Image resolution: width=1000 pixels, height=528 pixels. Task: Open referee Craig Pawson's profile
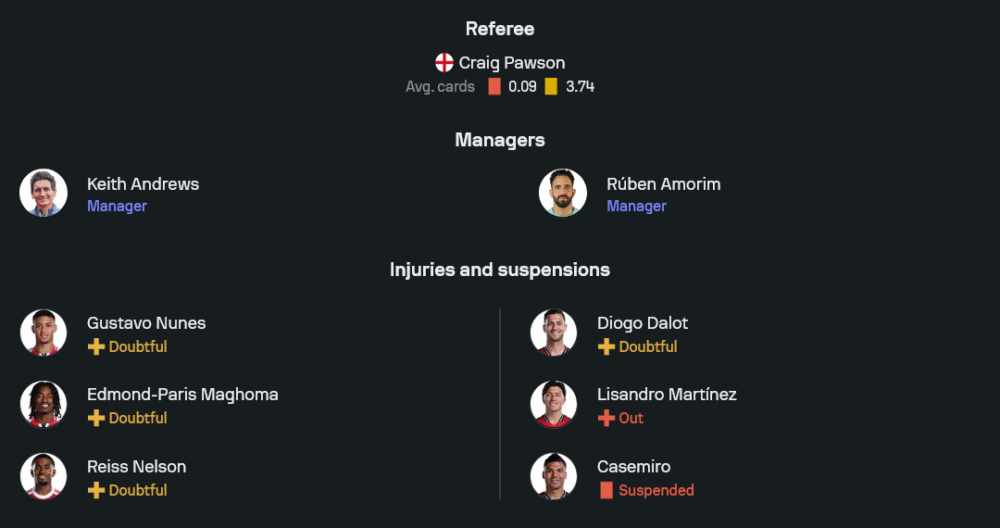coord(511,62)
